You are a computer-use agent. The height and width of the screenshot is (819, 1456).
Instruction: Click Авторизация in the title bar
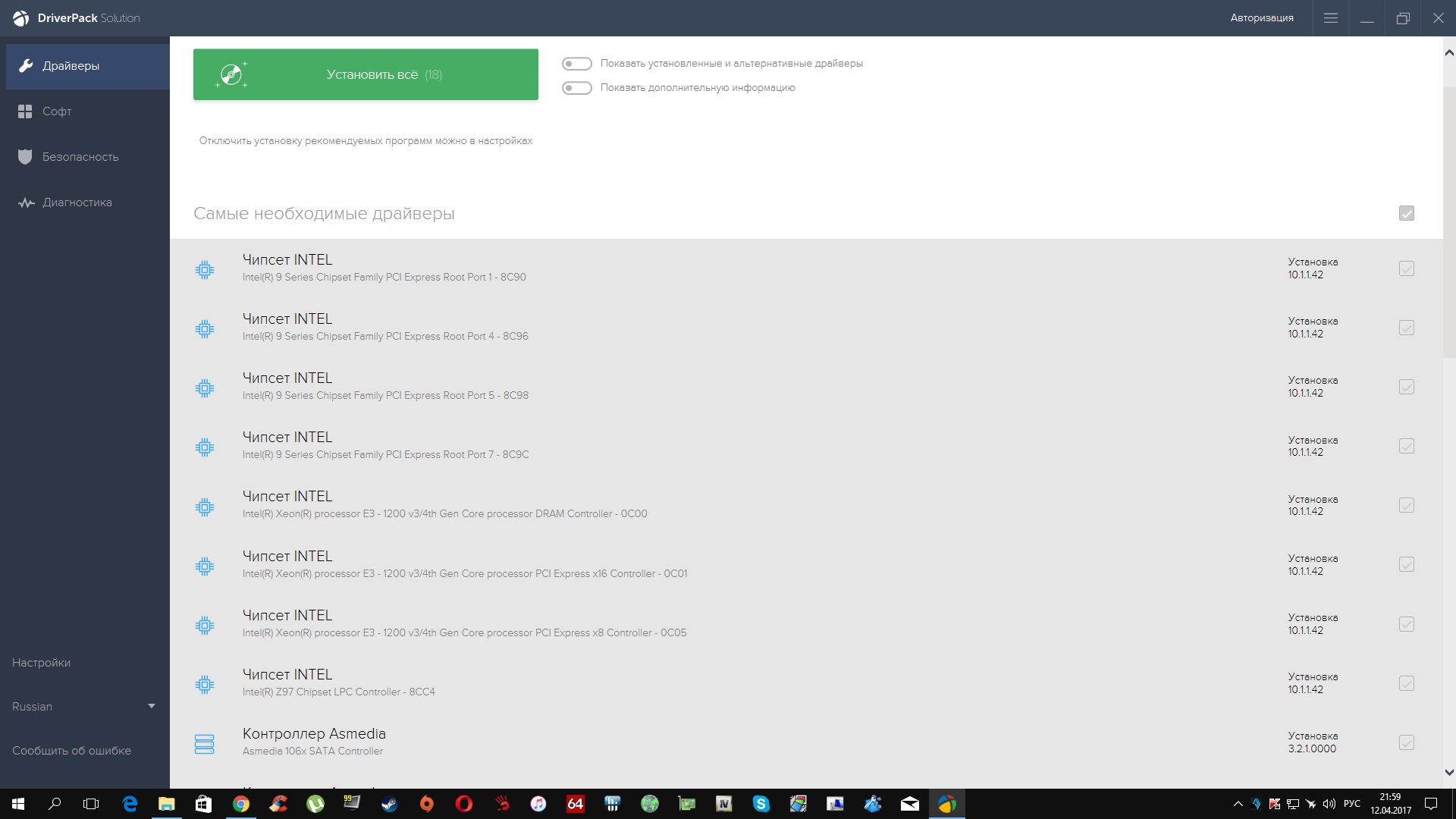[x=1261, y=18]
